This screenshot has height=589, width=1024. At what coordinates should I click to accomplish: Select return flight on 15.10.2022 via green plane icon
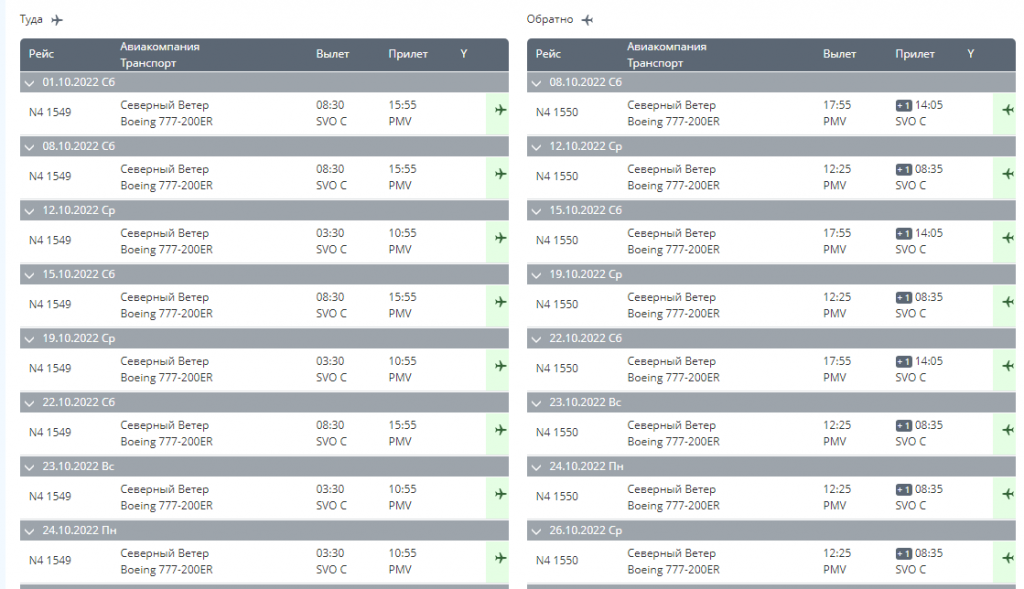tap(1008, 238)
